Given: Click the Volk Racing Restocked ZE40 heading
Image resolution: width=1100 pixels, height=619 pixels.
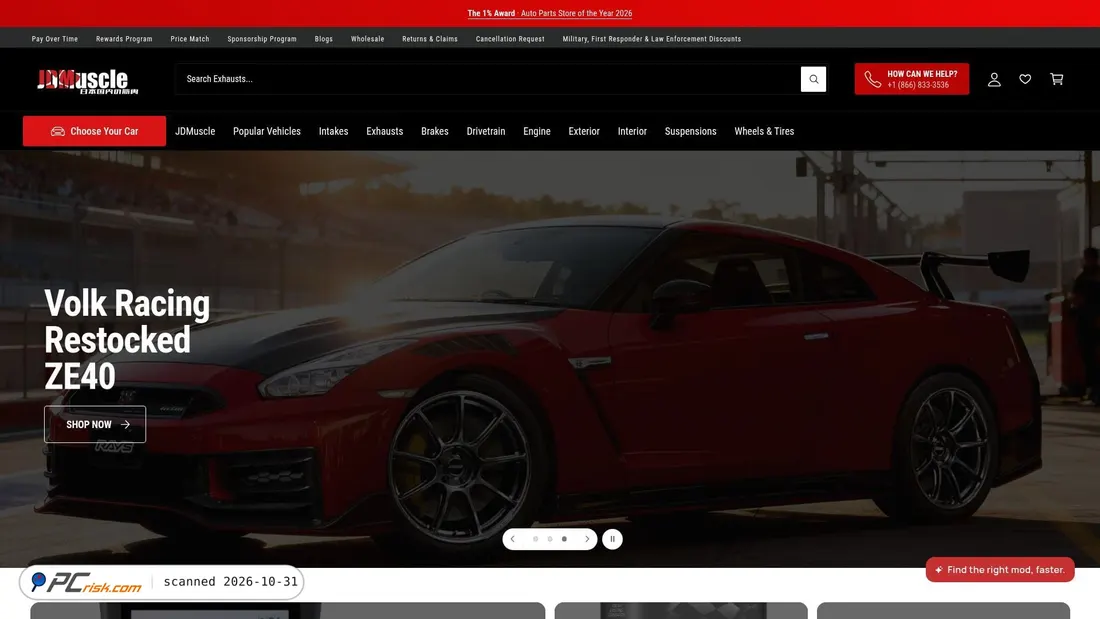Looking at the screenshot, I should click(x=127, y=340).
